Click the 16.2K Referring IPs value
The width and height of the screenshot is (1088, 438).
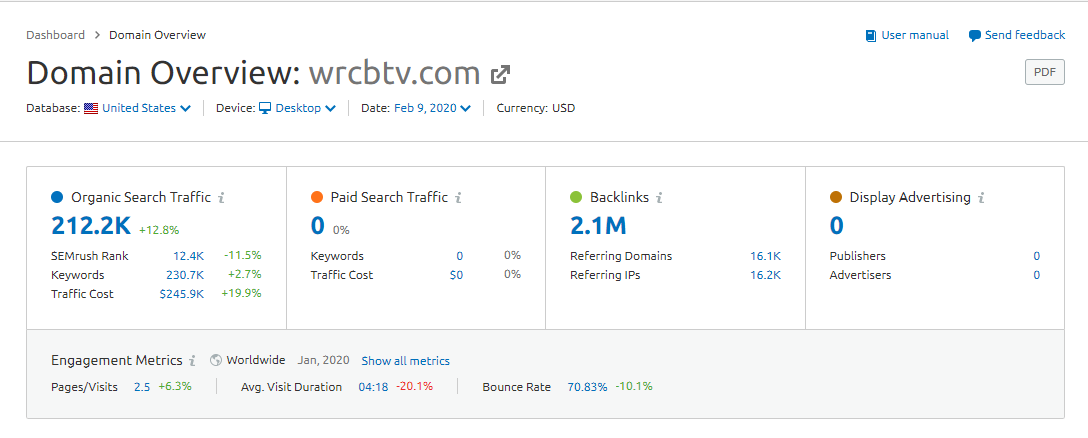click(x=764, y=275)
